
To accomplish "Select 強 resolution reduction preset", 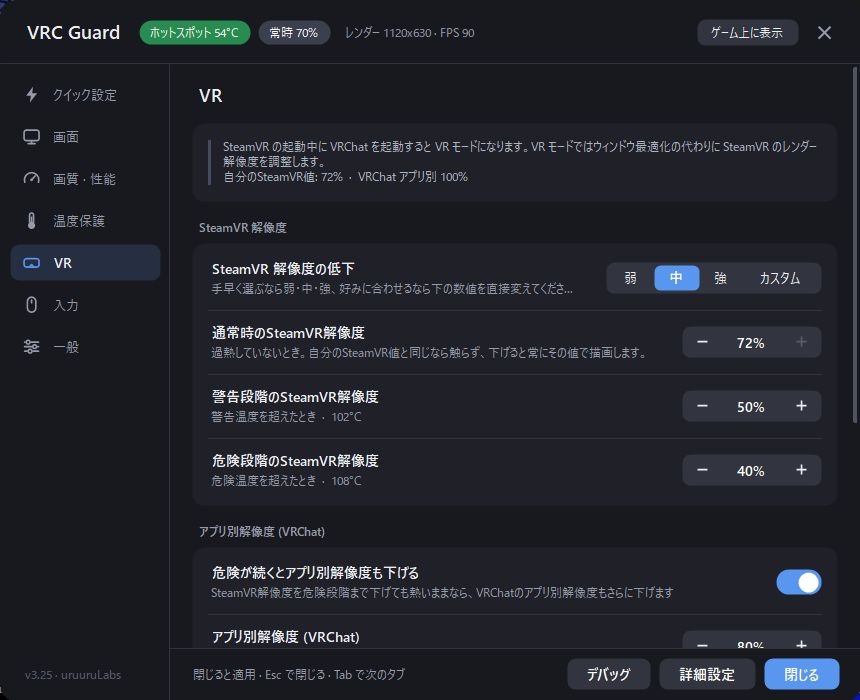I will 721,278.
